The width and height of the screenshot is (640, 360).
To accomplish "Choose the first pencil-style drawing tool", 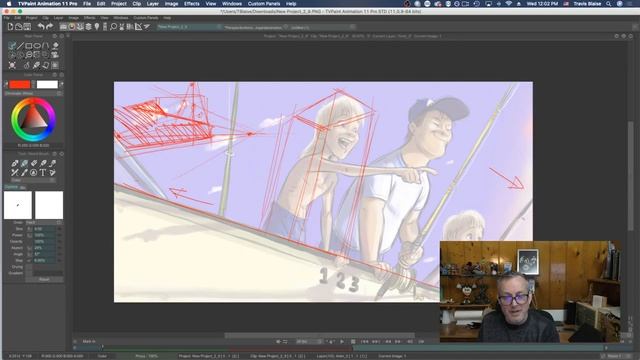I will pos(15,163).
